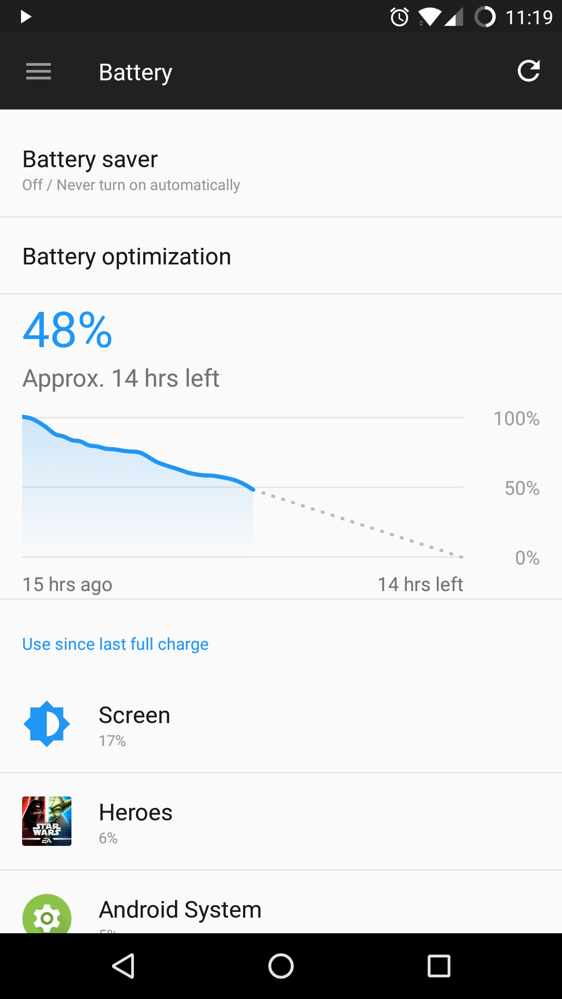Tap the battery ring status icon
Image resolution: width=562 pixels, height=999 pixels.
click(x=485, y=17)
